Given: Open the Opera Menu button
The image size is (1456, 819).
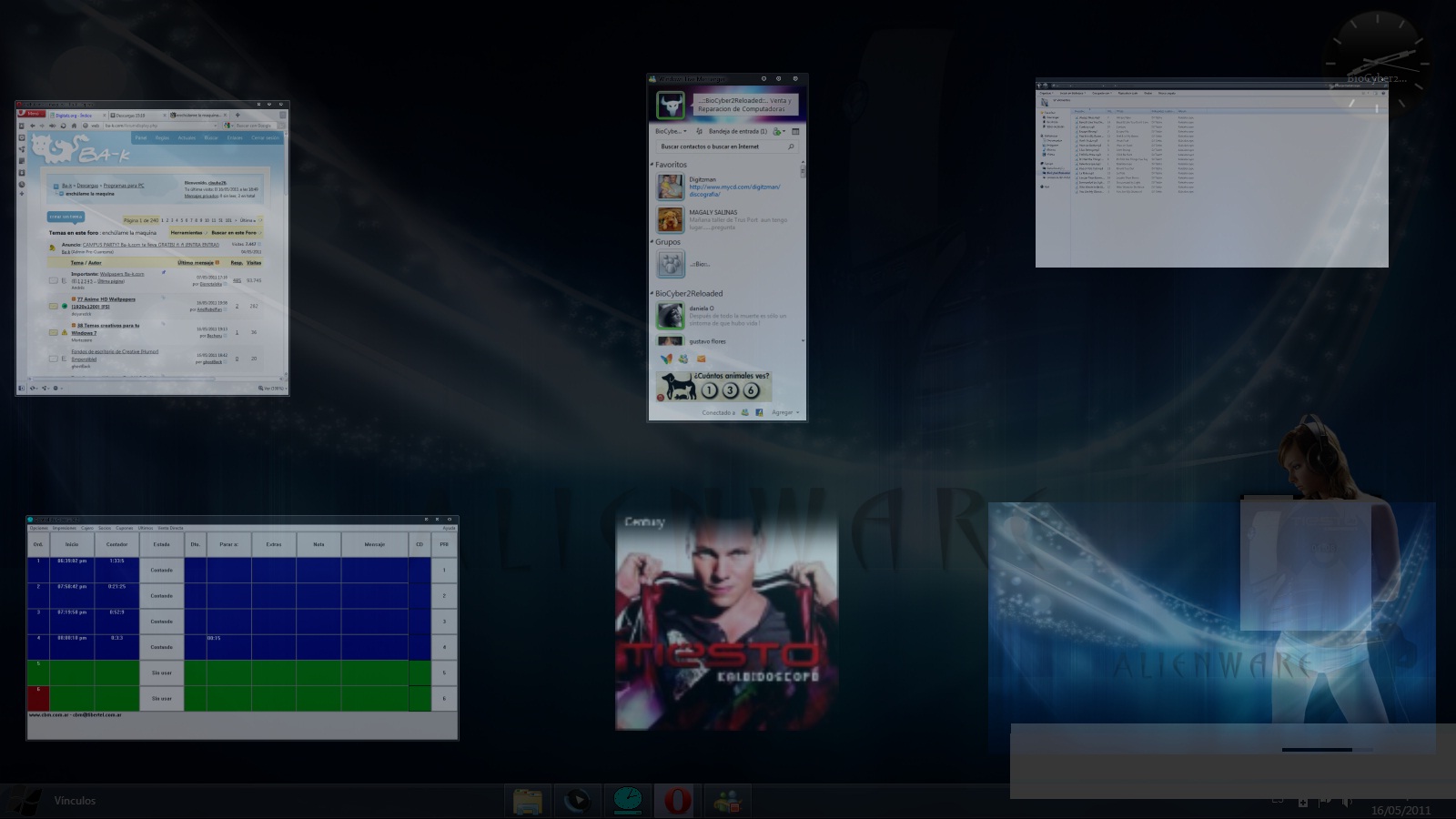Looking at the screenshot, I should [32, 114].
